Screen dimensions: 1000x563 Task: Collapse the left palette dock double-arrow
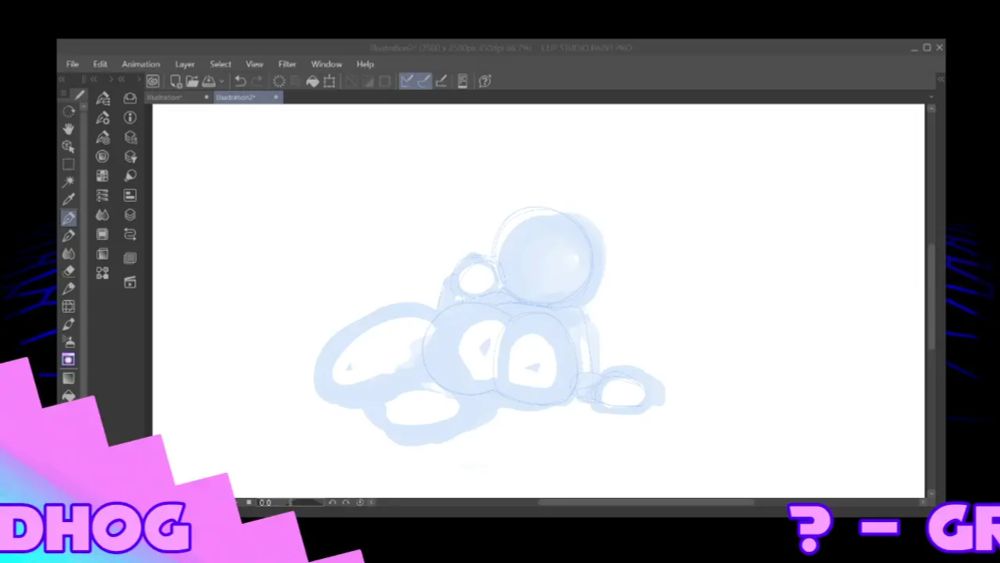click(62, 79)
